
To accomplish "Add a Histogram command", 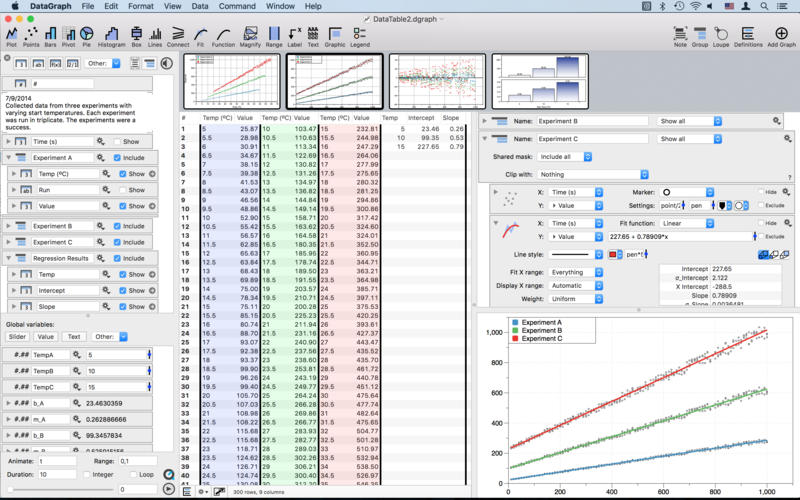I will pos(111,37).
